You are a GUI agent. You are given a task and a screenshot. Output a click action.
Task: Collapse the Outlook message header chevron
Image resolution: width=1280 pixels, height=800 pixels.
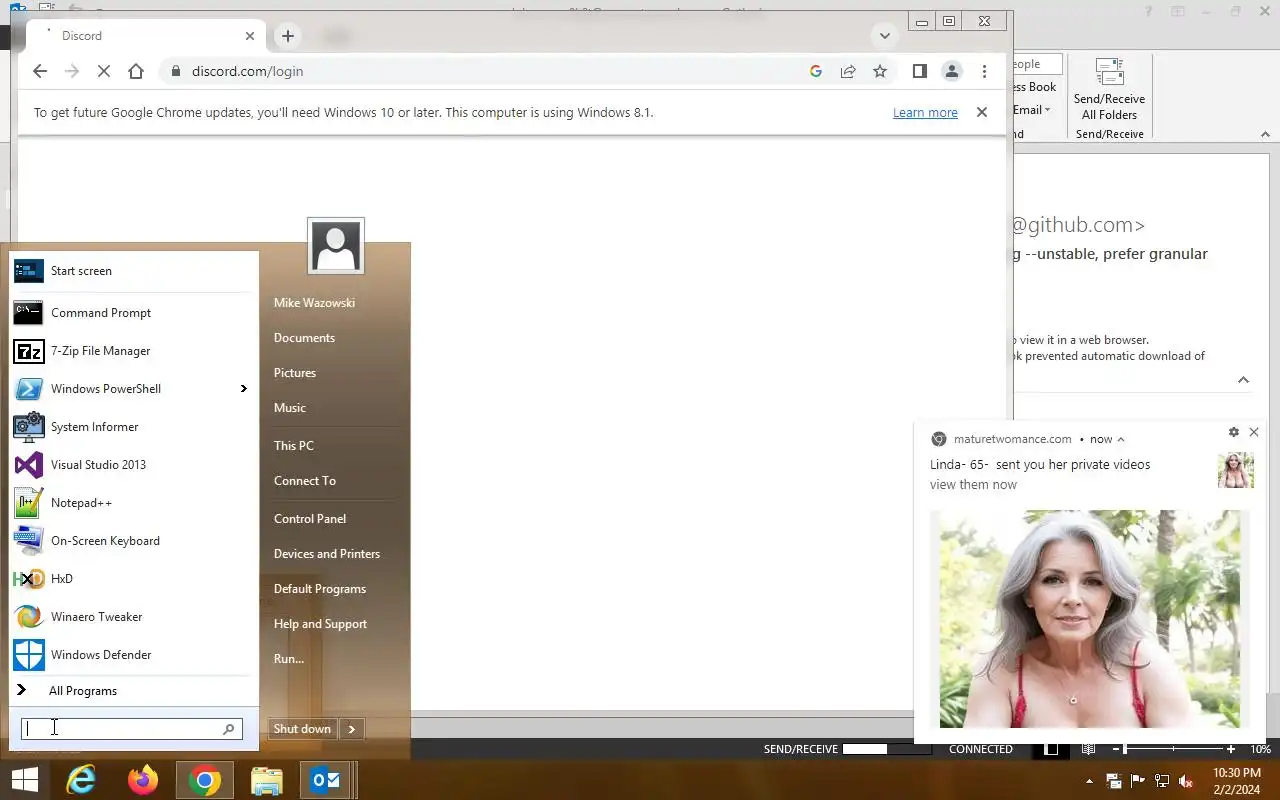pyautogui.click(x=1243, y=380)
